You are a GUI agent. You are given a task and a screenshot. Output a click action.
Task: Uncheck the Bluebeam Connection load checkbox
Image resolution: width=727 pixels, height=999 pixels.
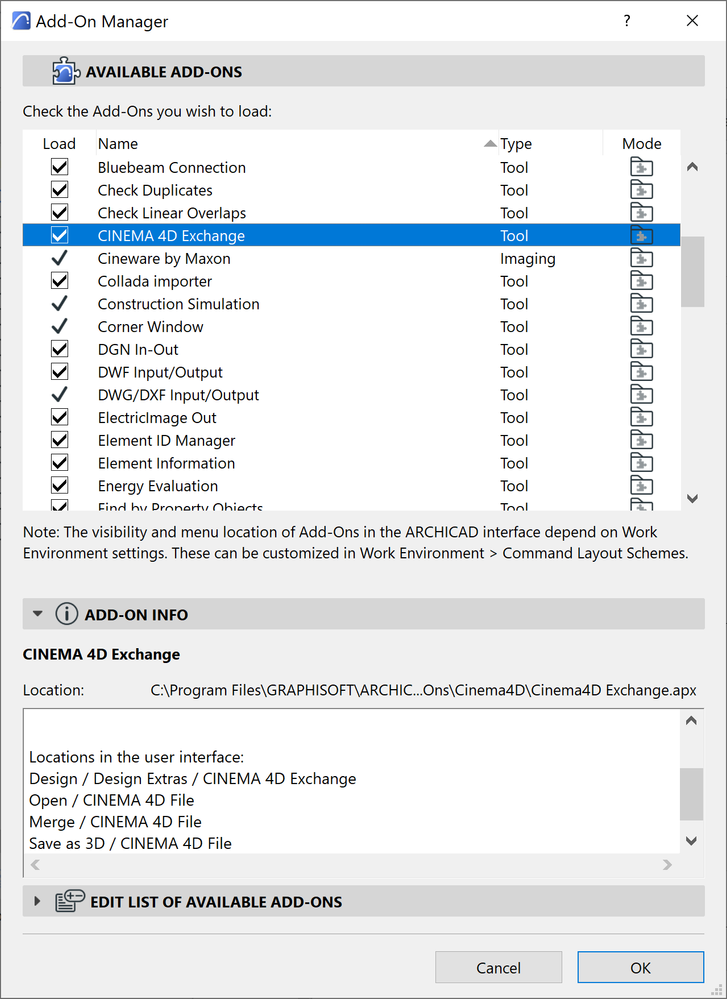[59, 168]
